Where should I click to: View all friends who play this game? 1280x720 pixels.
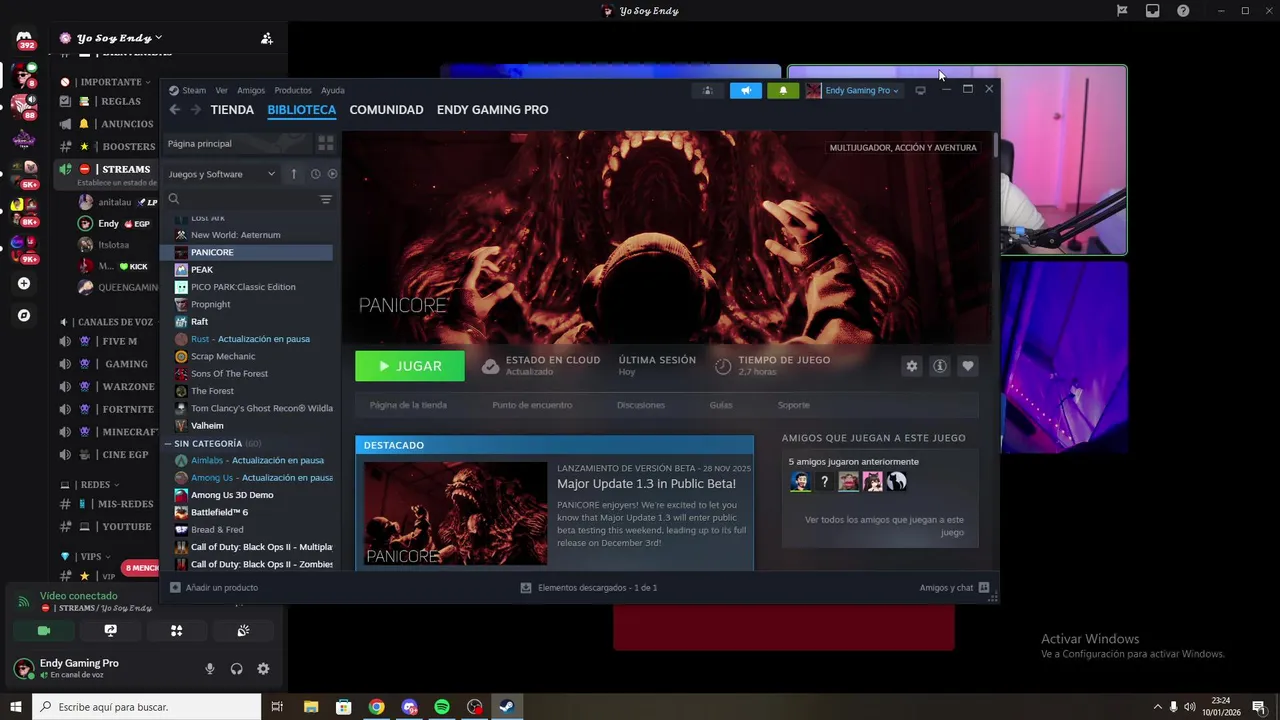tap(884, 526)
